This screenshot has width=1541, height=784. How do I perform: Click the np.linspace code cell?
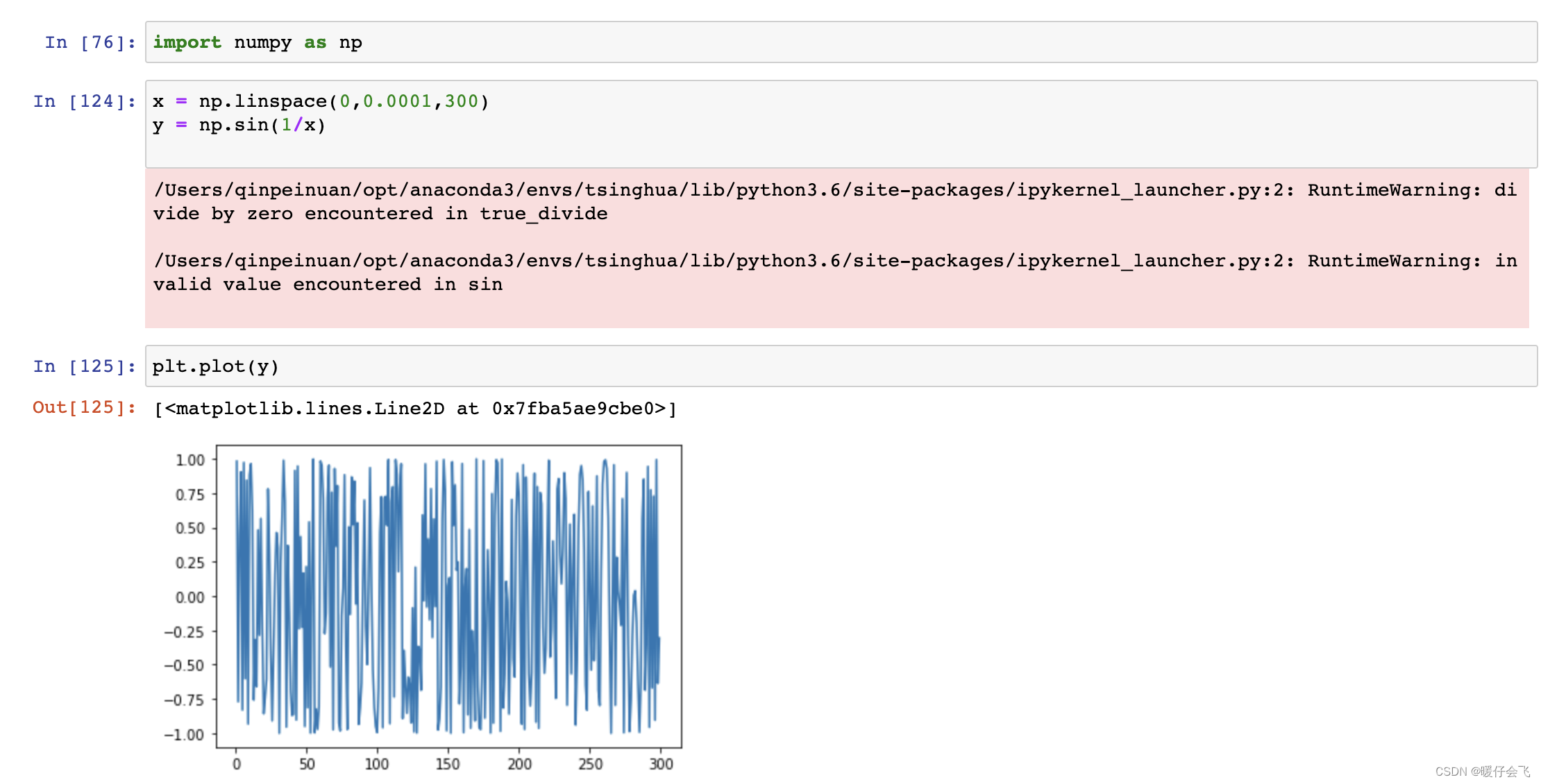tap(841, 124)
